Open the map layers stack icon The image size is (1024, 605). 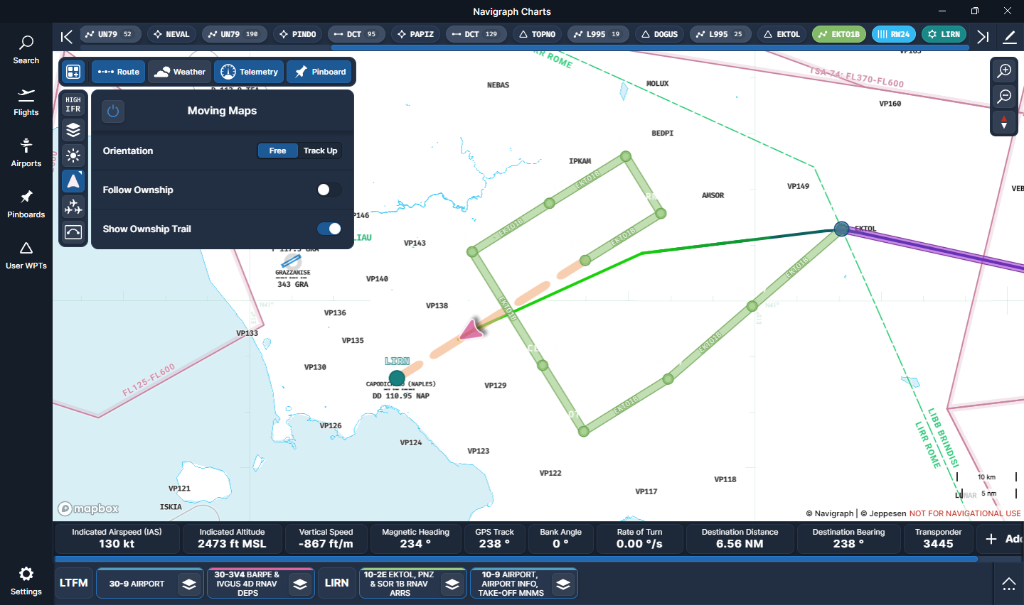tap(73, 130)
